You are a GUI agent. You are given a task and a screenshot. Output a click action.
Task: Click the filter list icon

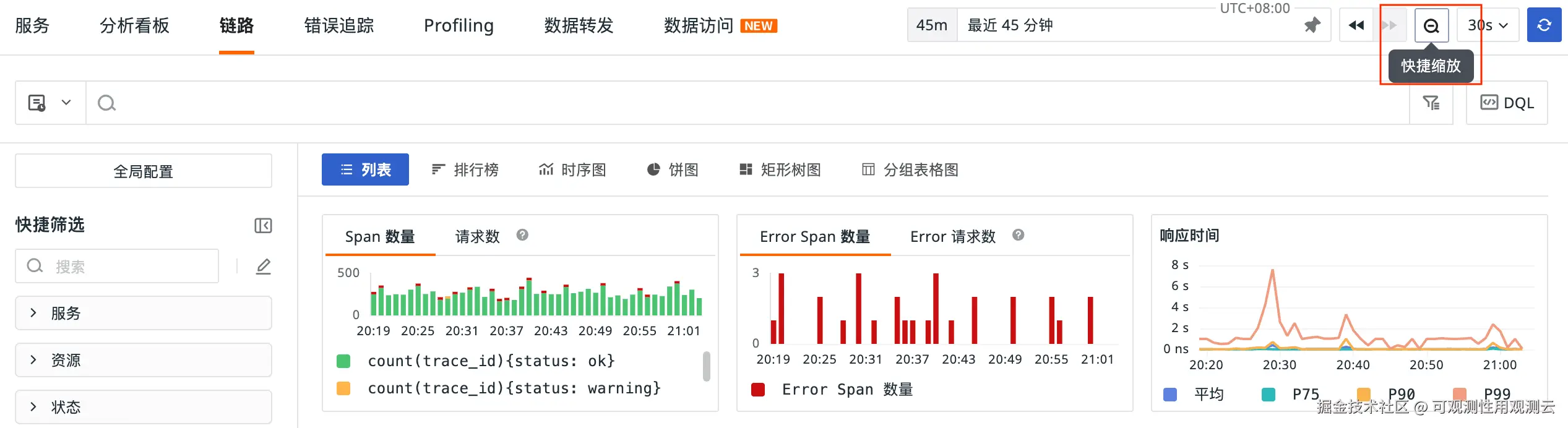click(x=1431, y=103)
